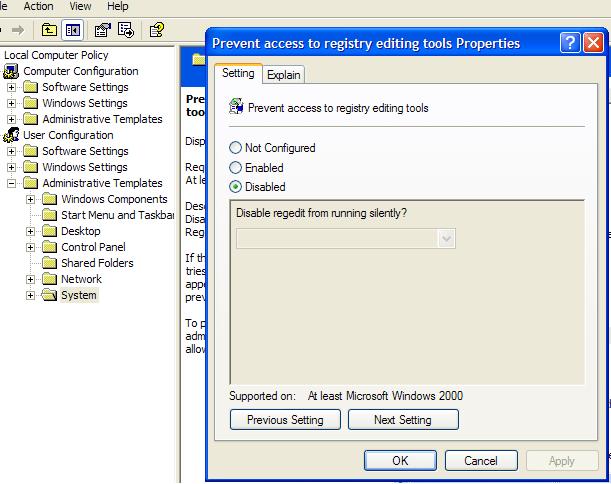Click the Up One Level toolbar icon
Viewport: 611px width, 484px height.
click(x=49, y=30)
